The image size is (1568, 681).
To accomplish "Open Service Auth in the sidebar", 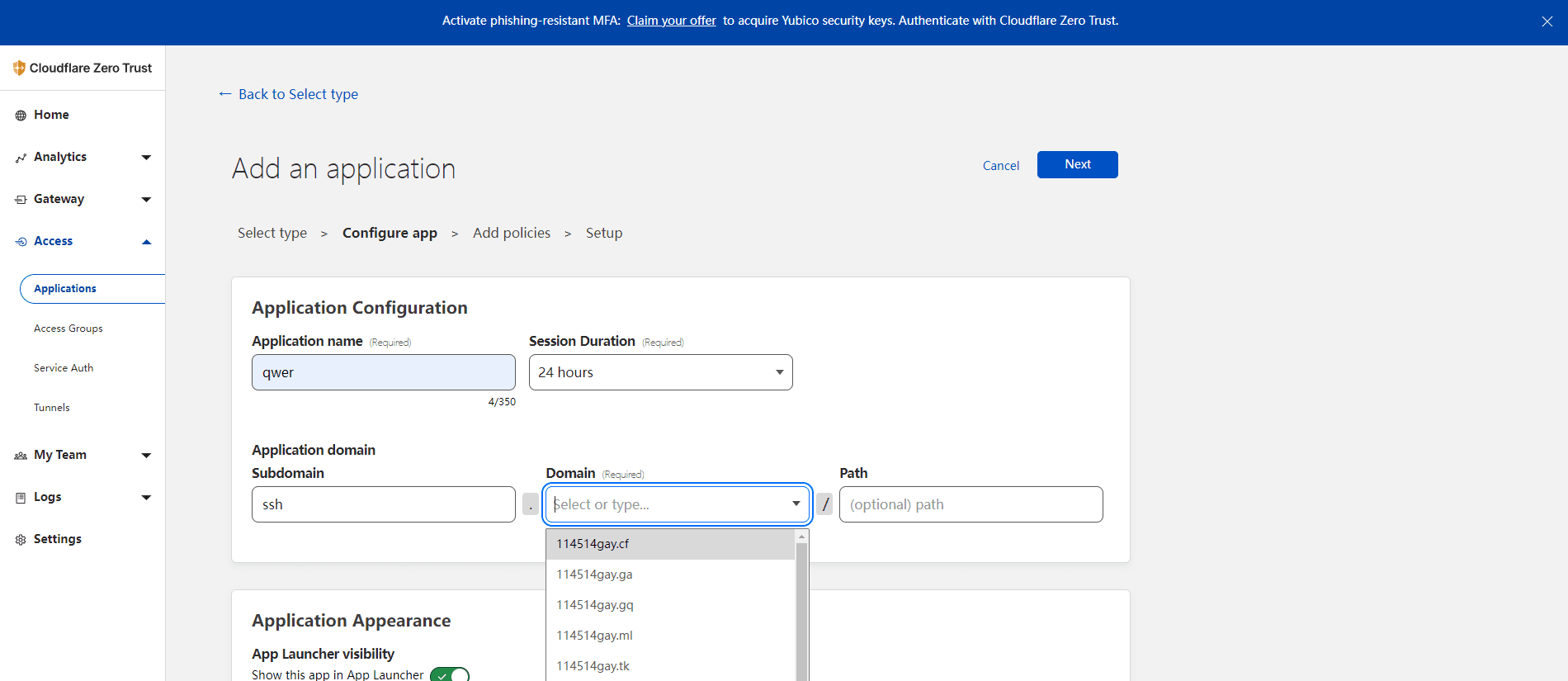I will [x=64, y=368].
